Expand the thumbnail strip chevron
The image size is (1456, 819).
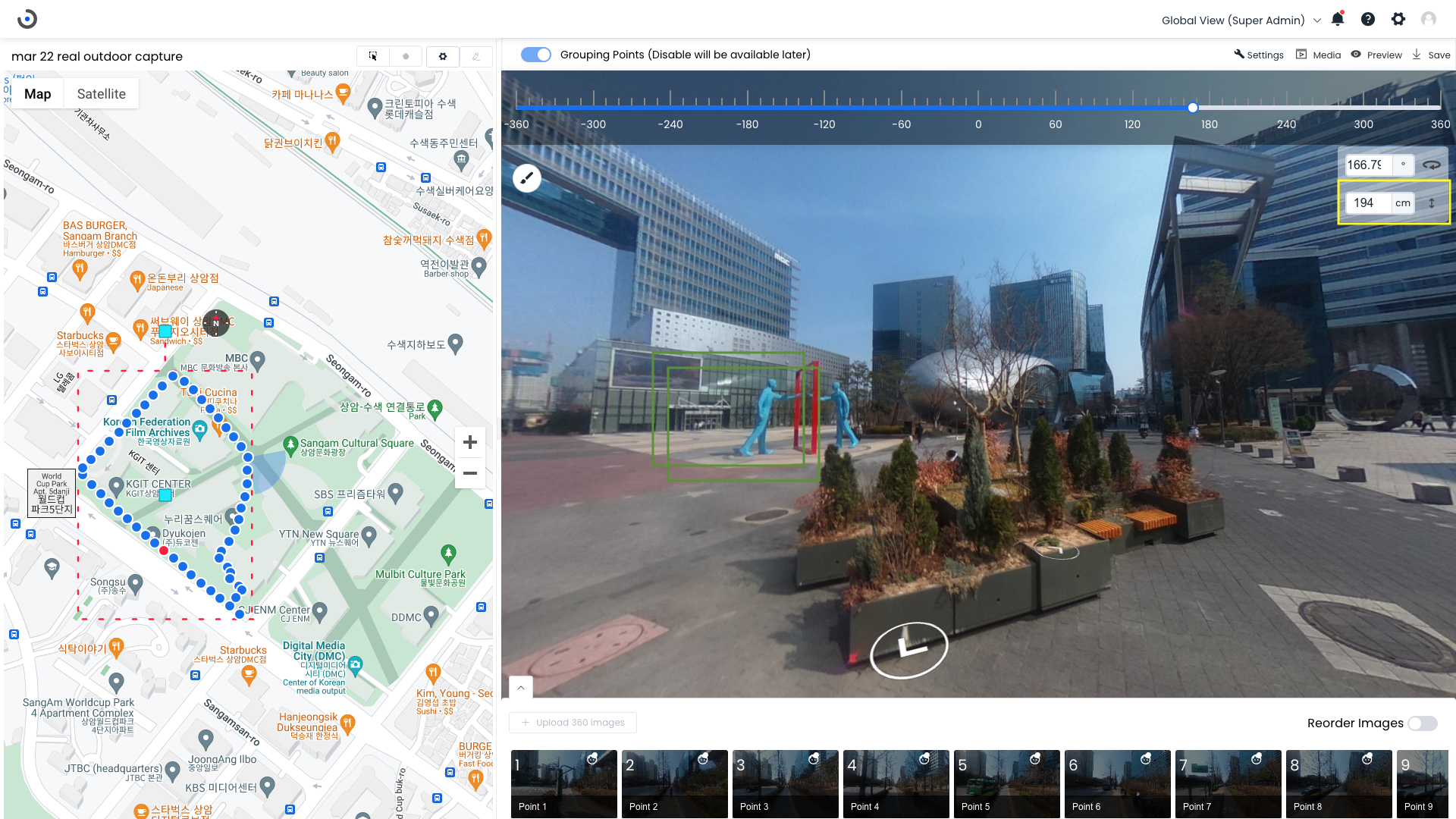click(521, 688)
